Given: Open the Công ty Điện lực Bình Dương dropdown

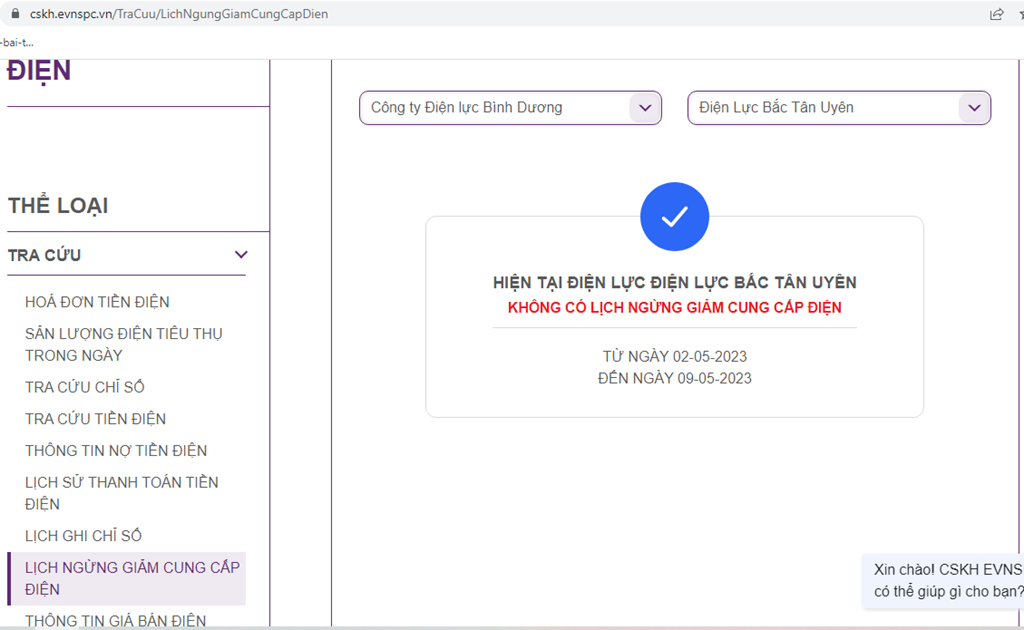Looking at the screenshot, I should tap(510, 108).
